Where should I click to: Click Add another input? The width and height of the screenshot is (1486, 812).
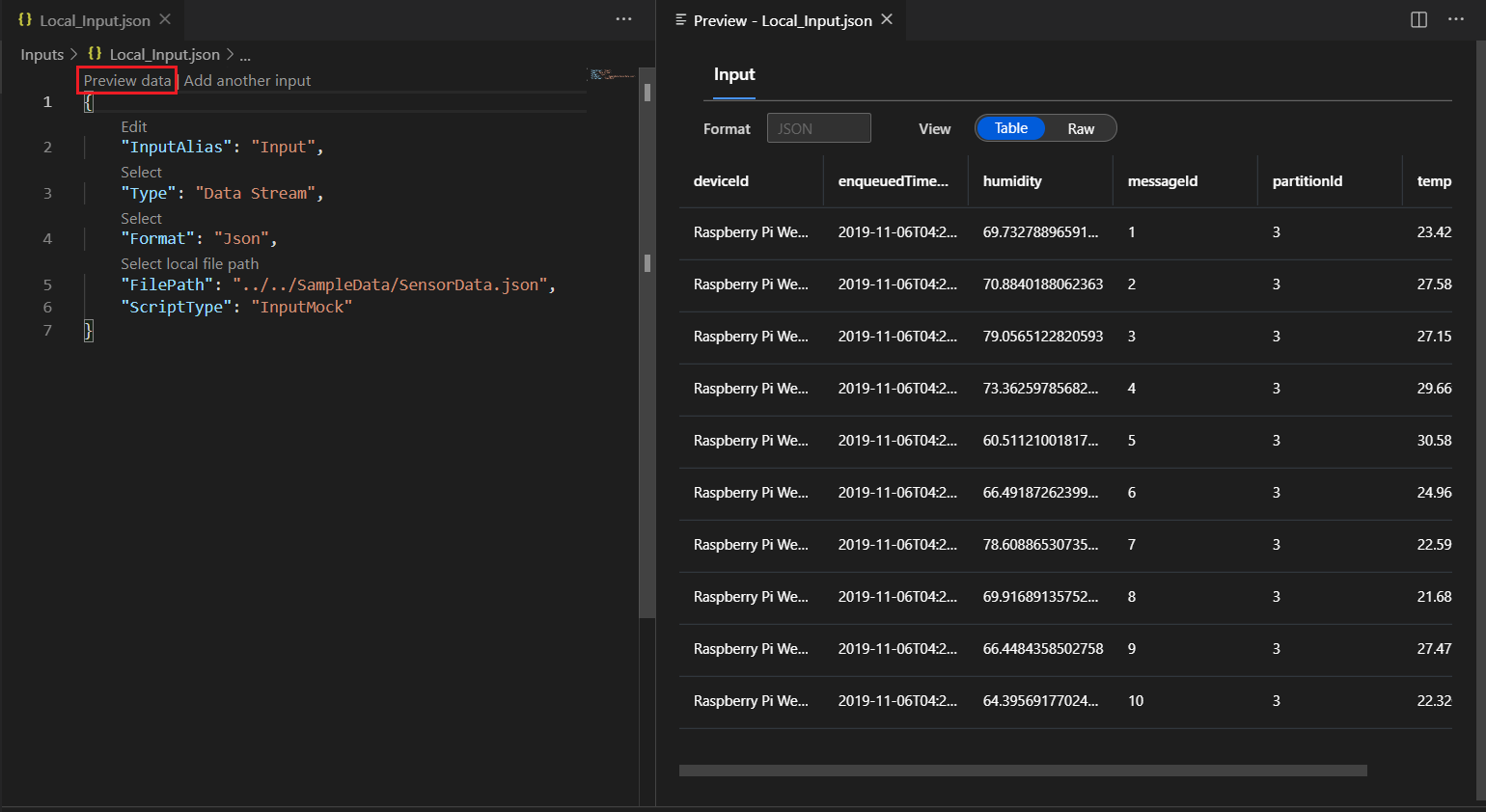pyautogui.click(x=247, y=80)
